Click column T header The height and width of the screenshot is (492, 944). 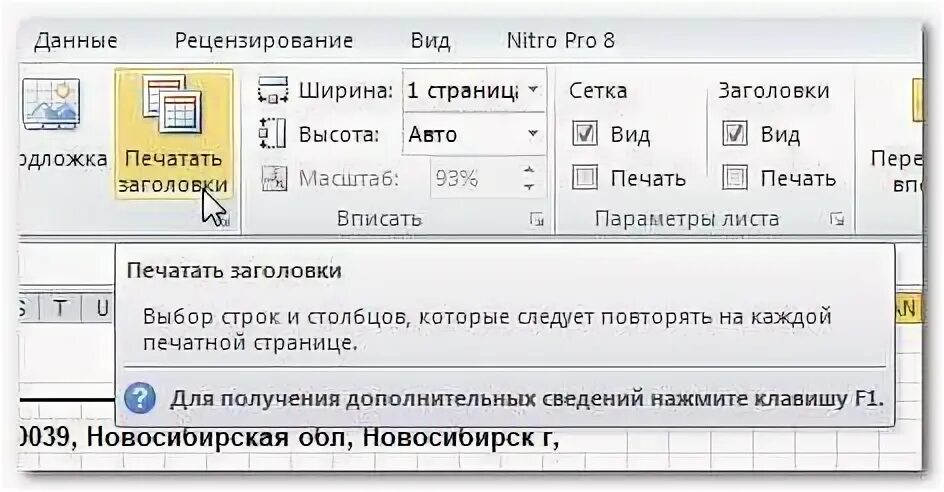60,309
